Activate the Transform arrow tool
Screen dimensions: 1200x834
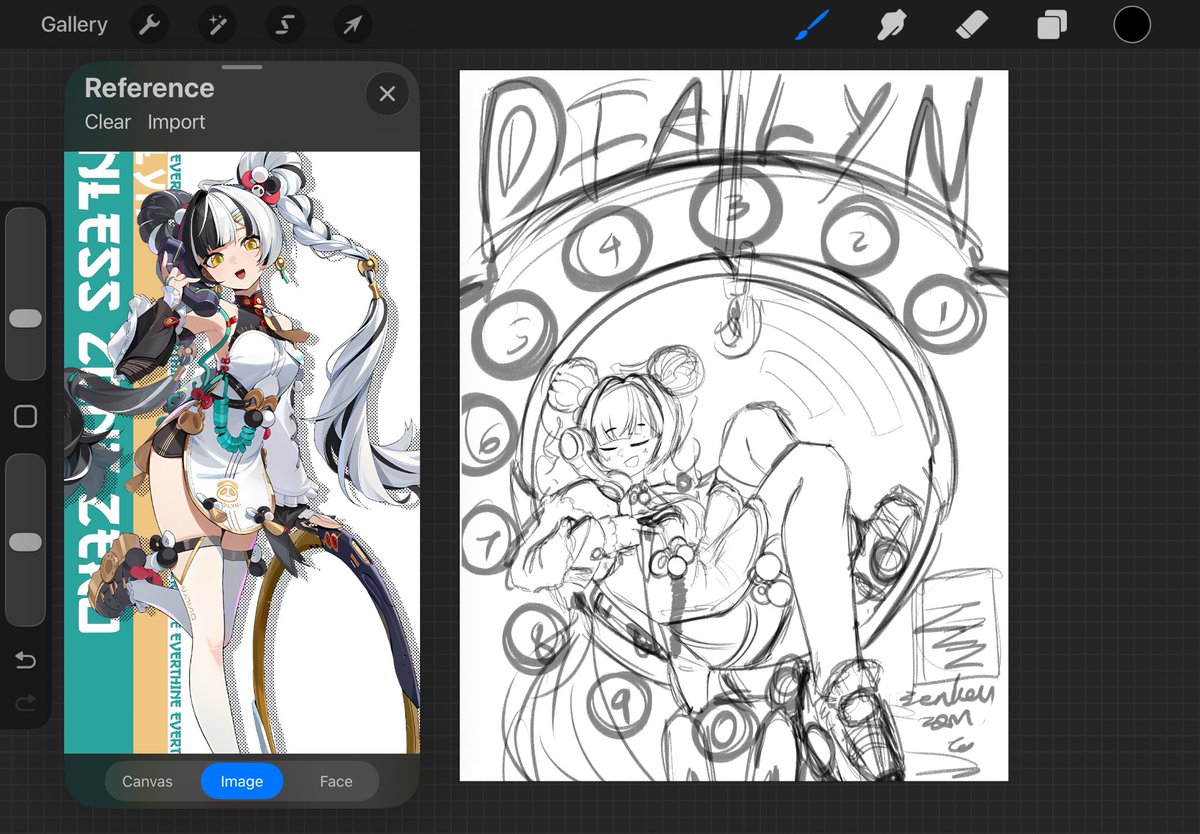(352, 25)
